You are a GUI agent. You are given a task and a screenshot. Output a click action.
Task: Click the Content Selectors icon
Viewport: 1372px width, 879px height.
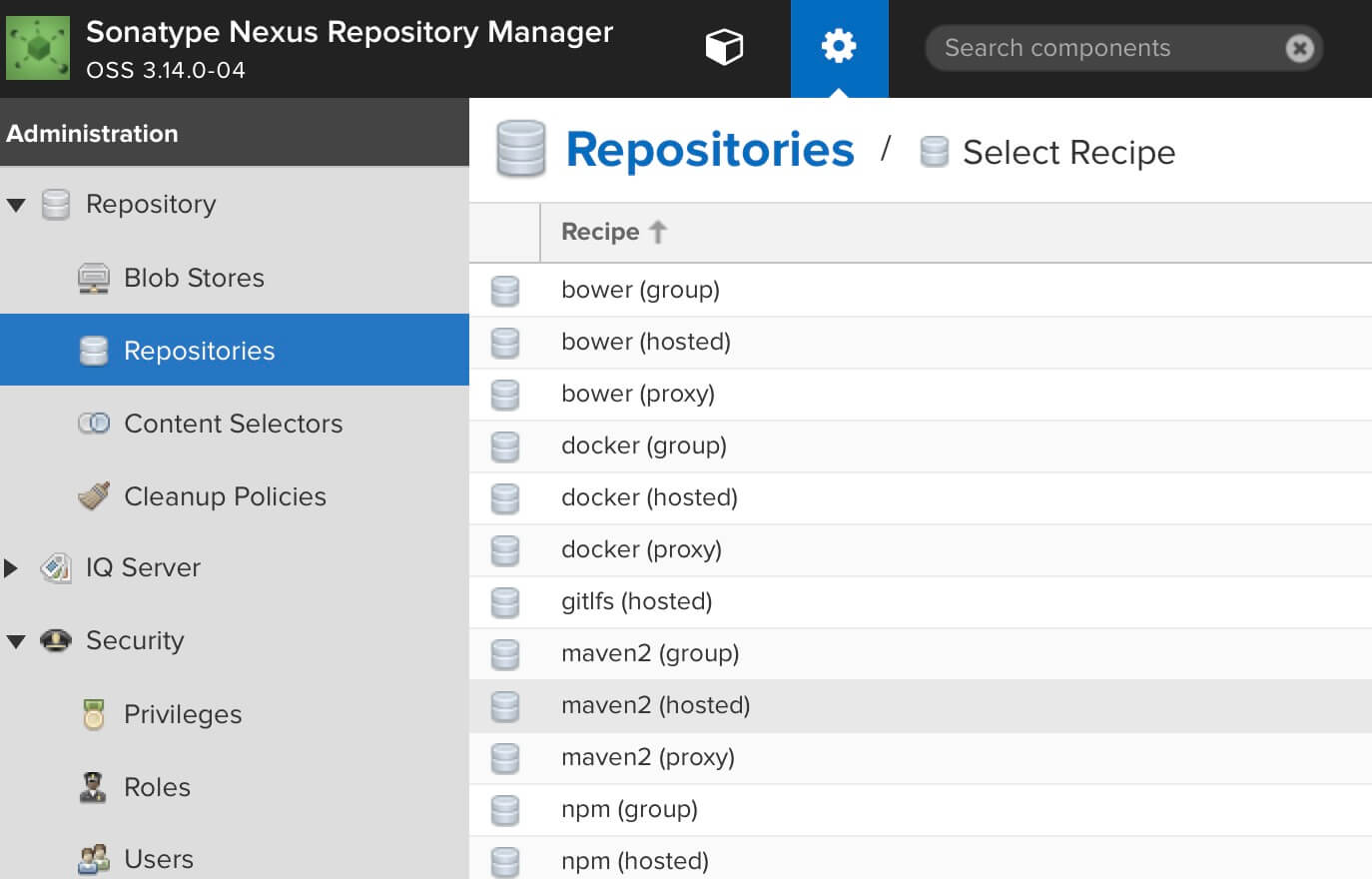pyautogui.click(x=94, y=424)
